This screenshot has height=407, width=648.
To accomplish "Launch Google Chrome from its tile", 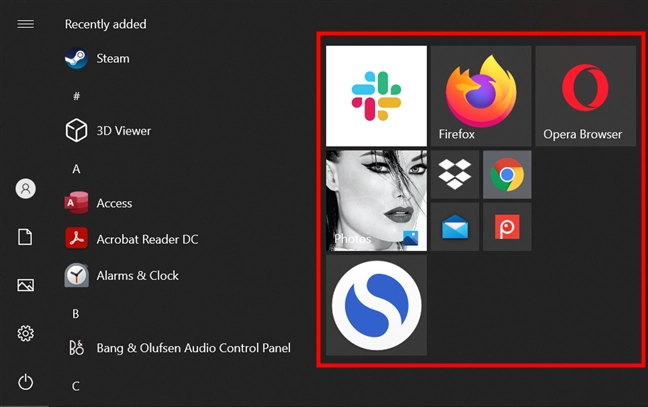I will [507, 174].
